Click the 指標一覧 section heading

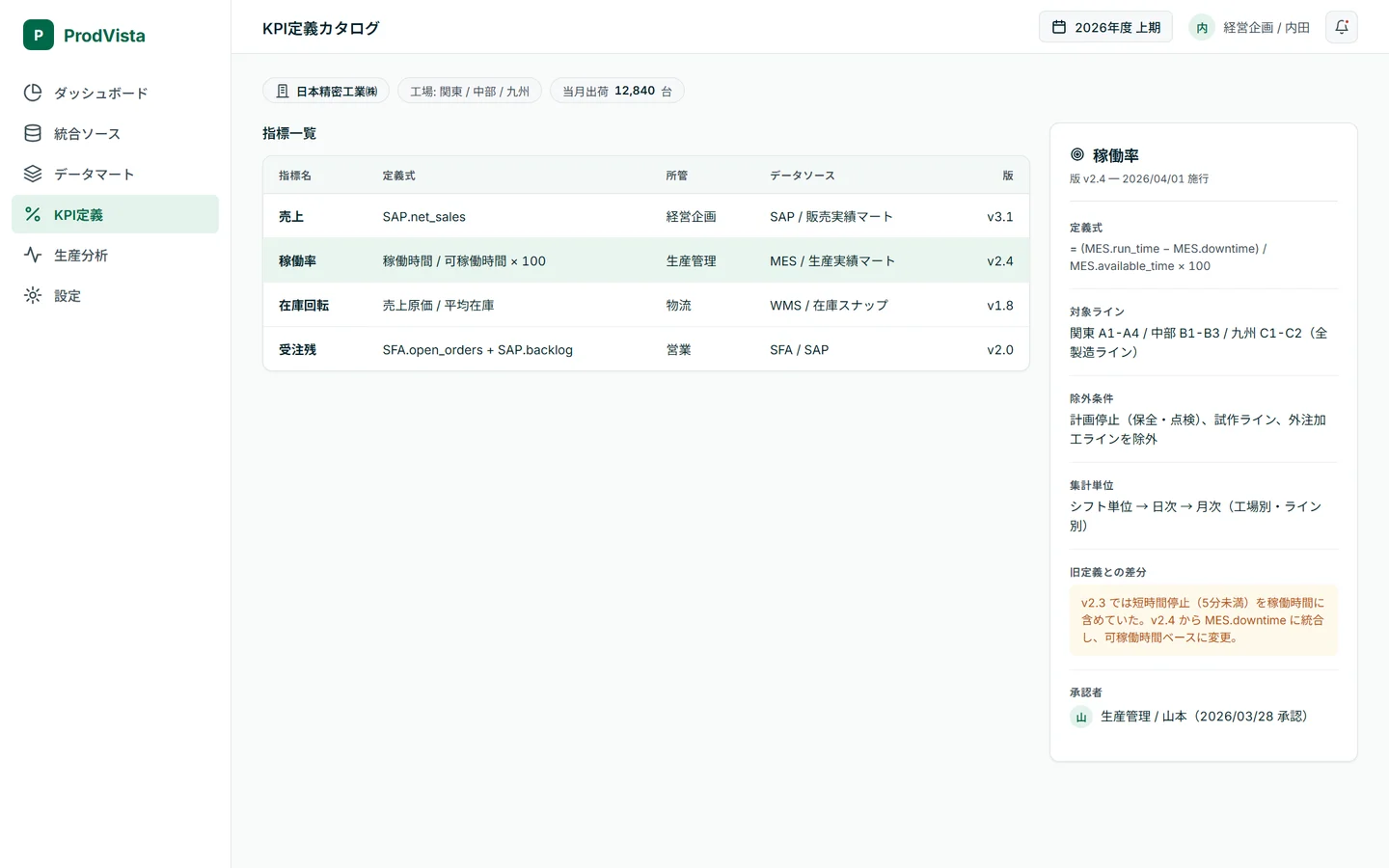click(289, 133)
